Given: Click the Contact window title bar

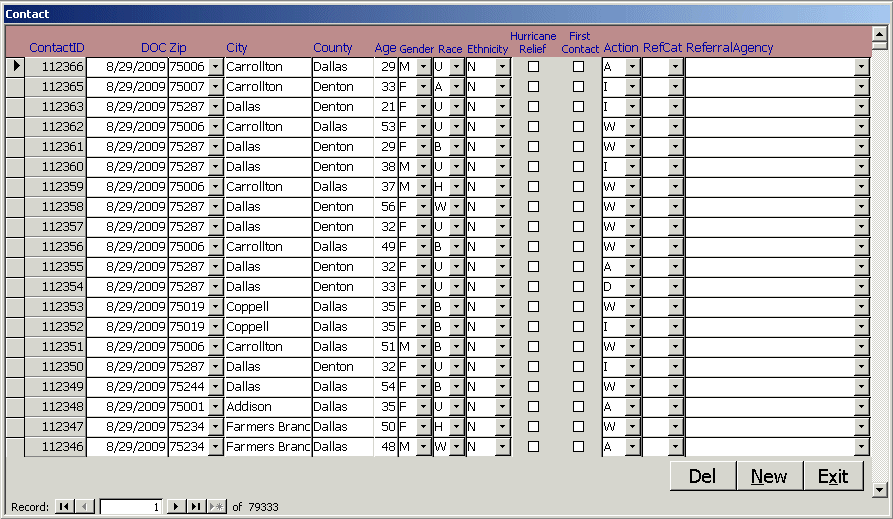Looking at the screenshot, I should click(446, 14).
